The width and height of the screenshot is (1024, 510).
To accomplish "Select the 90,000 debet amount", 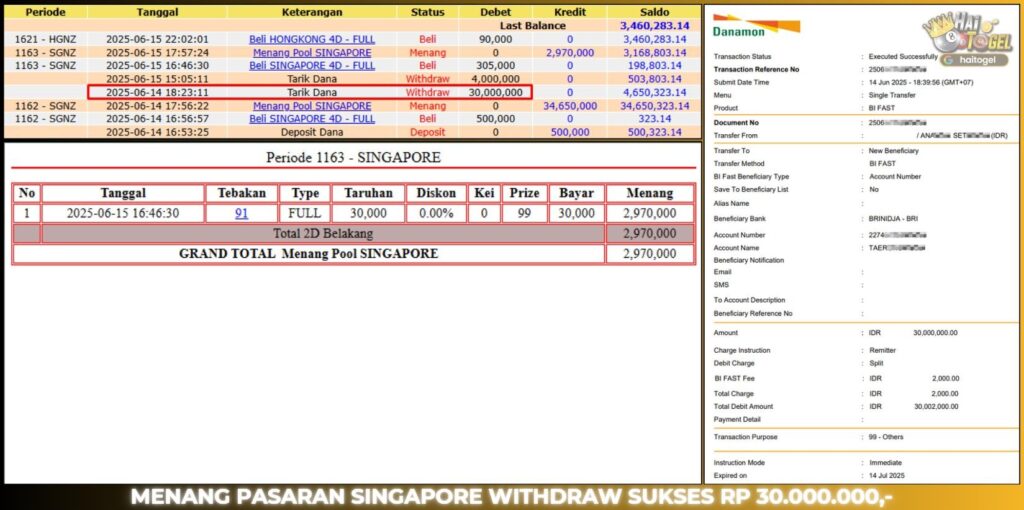I will tap(496, 39).
